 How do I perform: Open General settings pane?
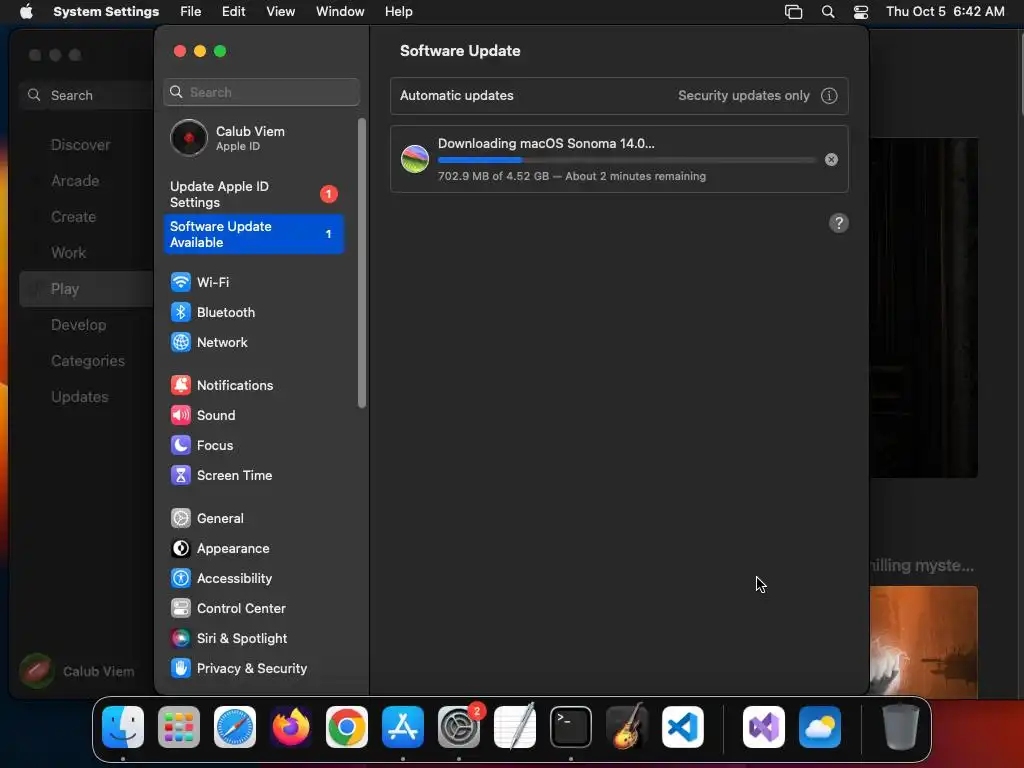(253, 519)
